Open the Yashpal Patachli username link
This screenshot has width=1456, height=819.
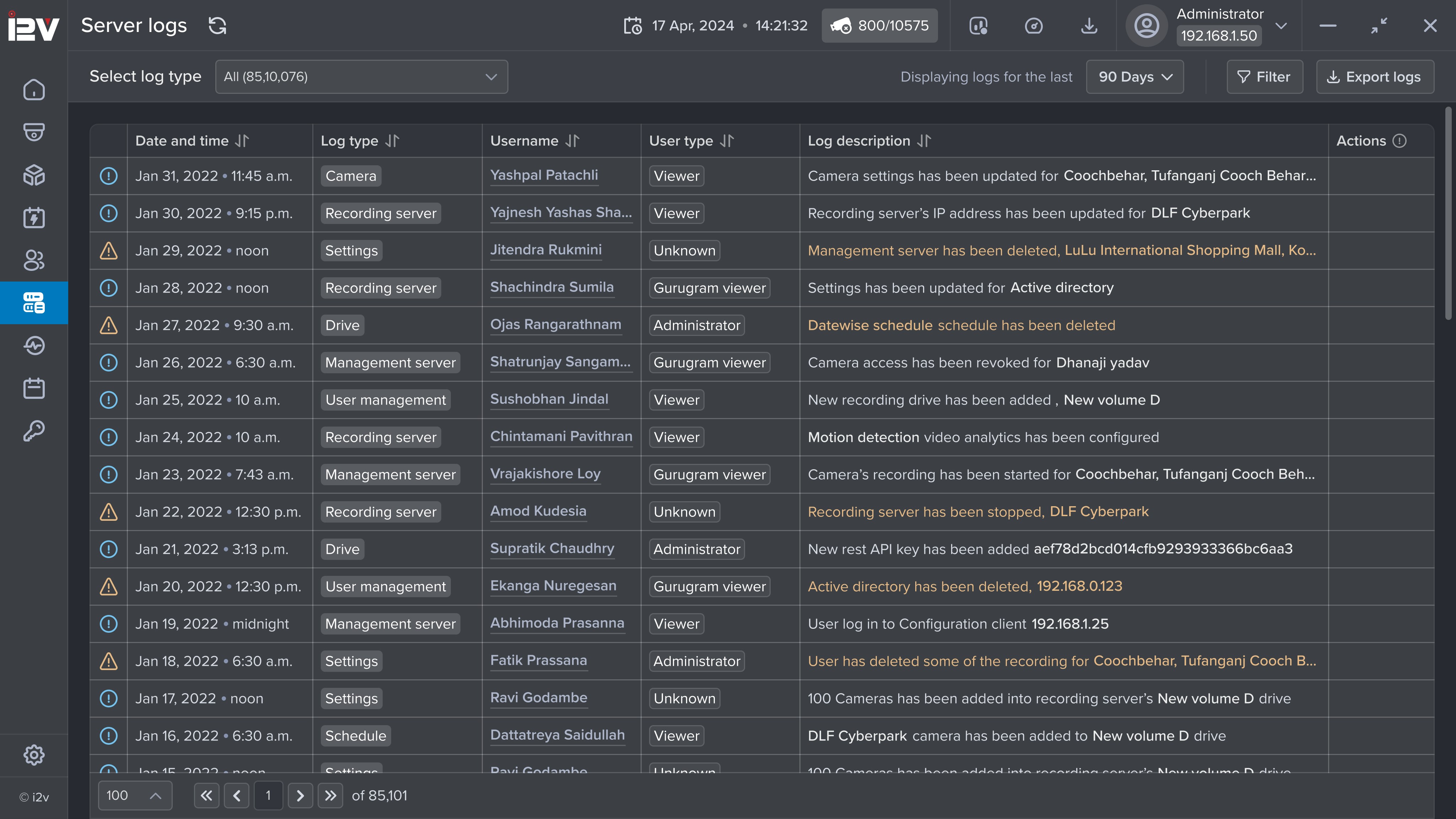point(544,175)
